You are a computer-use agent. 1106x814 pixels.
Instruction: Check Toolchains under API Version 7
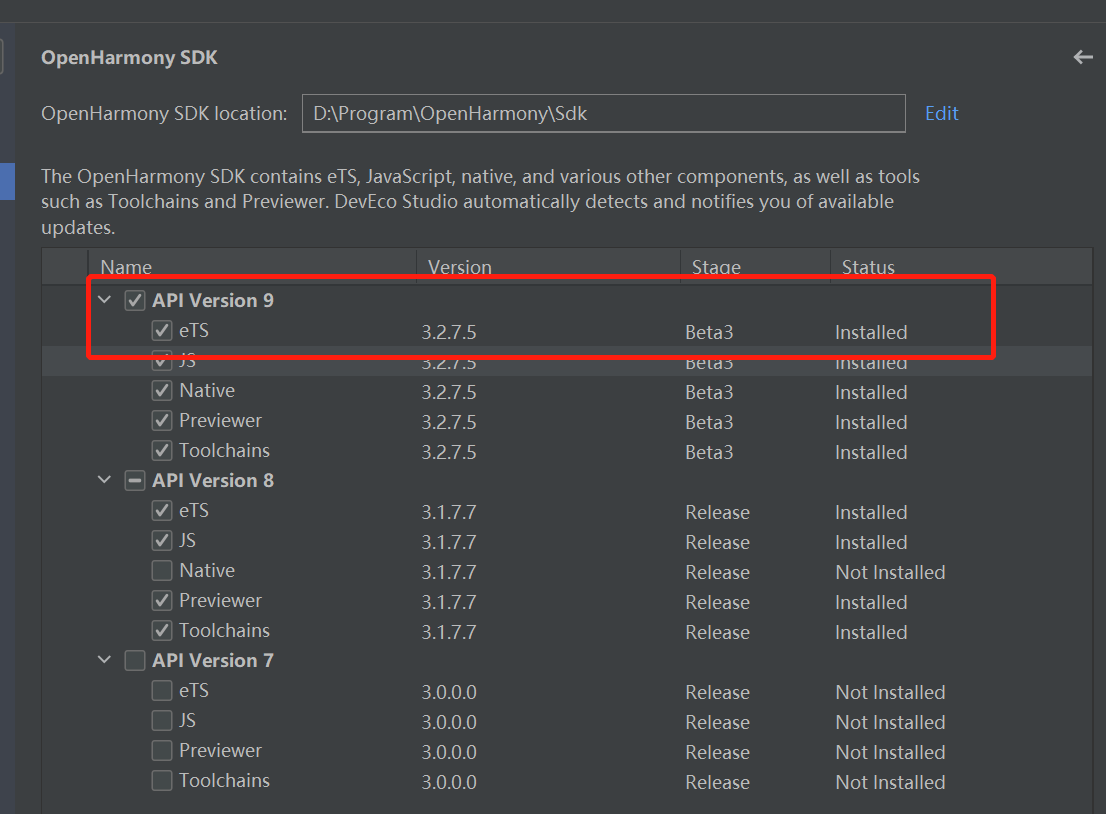pyautogui.click(x=162, y=780)
